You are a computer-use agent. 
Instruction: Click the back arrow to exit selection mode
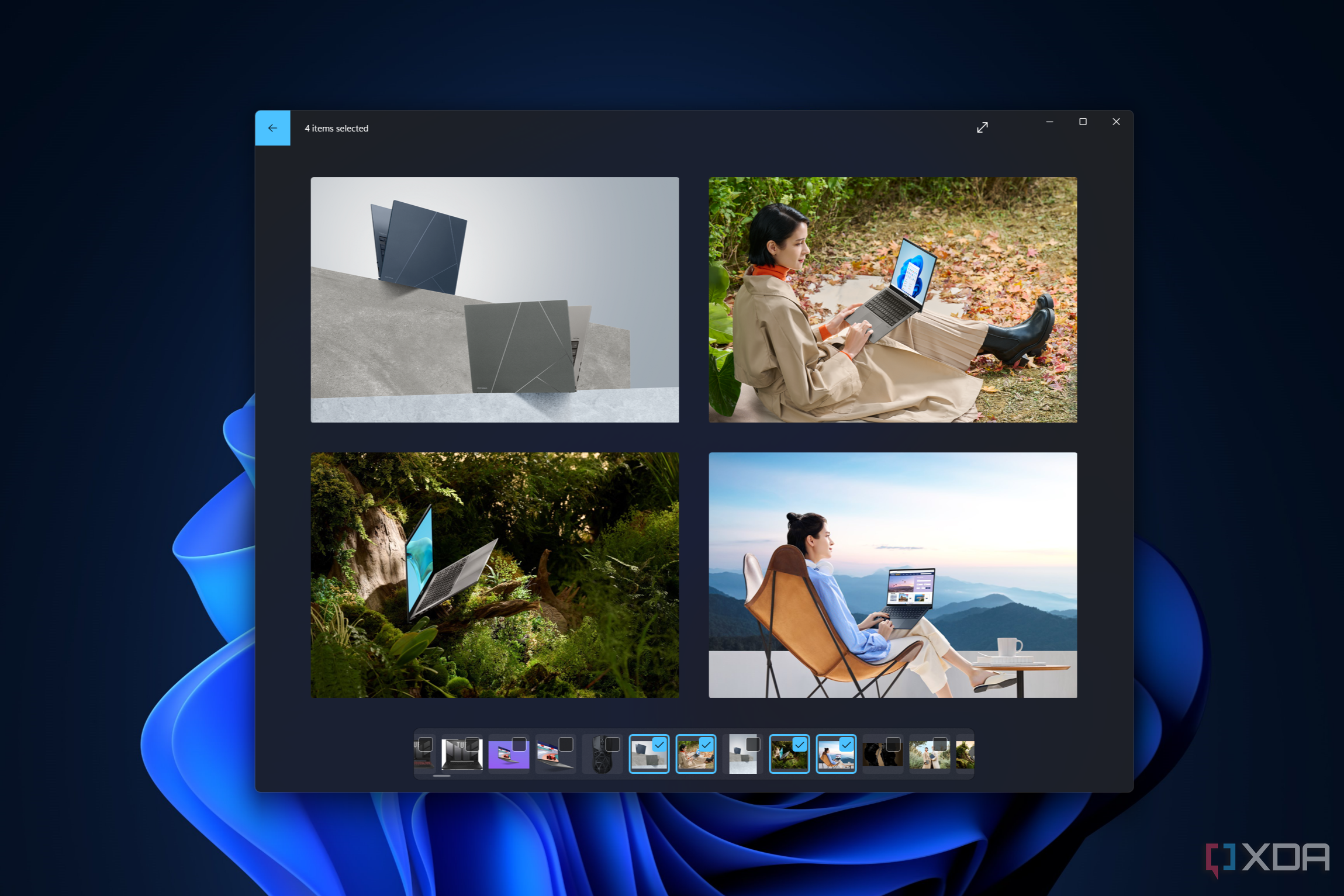tap(272, 128)
